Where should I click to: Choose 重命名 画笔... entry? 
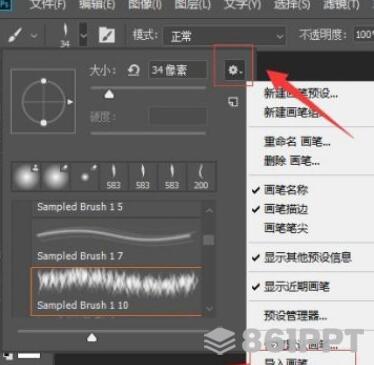297,142
